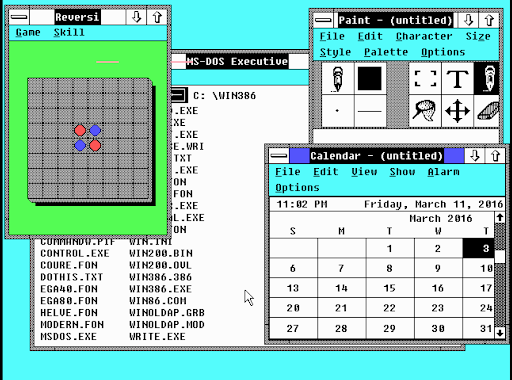The height and width of the screenshot is (380, 512).
Task: Click the MS-DOS Executive title bar
Action: (x=240, y=61)
